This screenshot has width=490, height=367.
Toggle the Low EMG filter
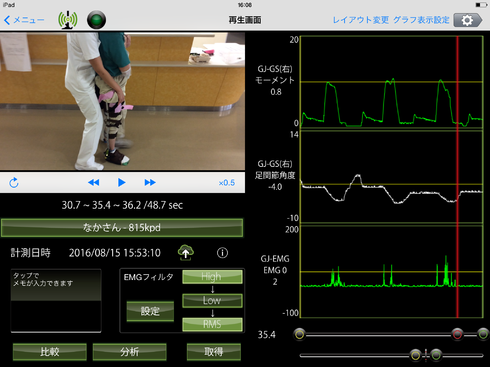coord(212,300)
